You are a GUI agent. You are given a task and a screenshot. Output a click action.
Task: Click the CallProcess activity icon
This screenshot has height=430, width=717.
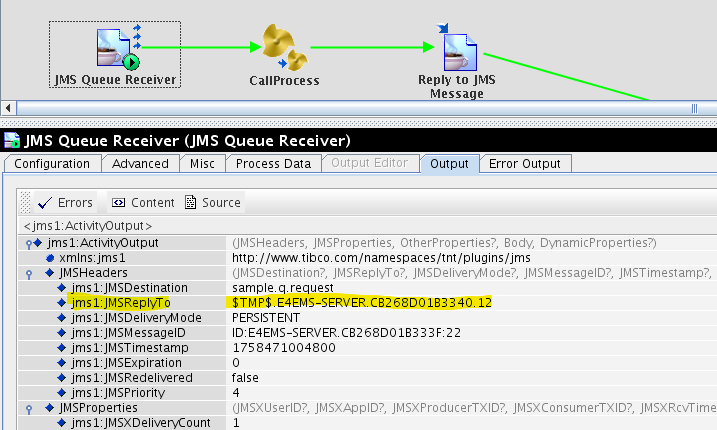[283, 48]
